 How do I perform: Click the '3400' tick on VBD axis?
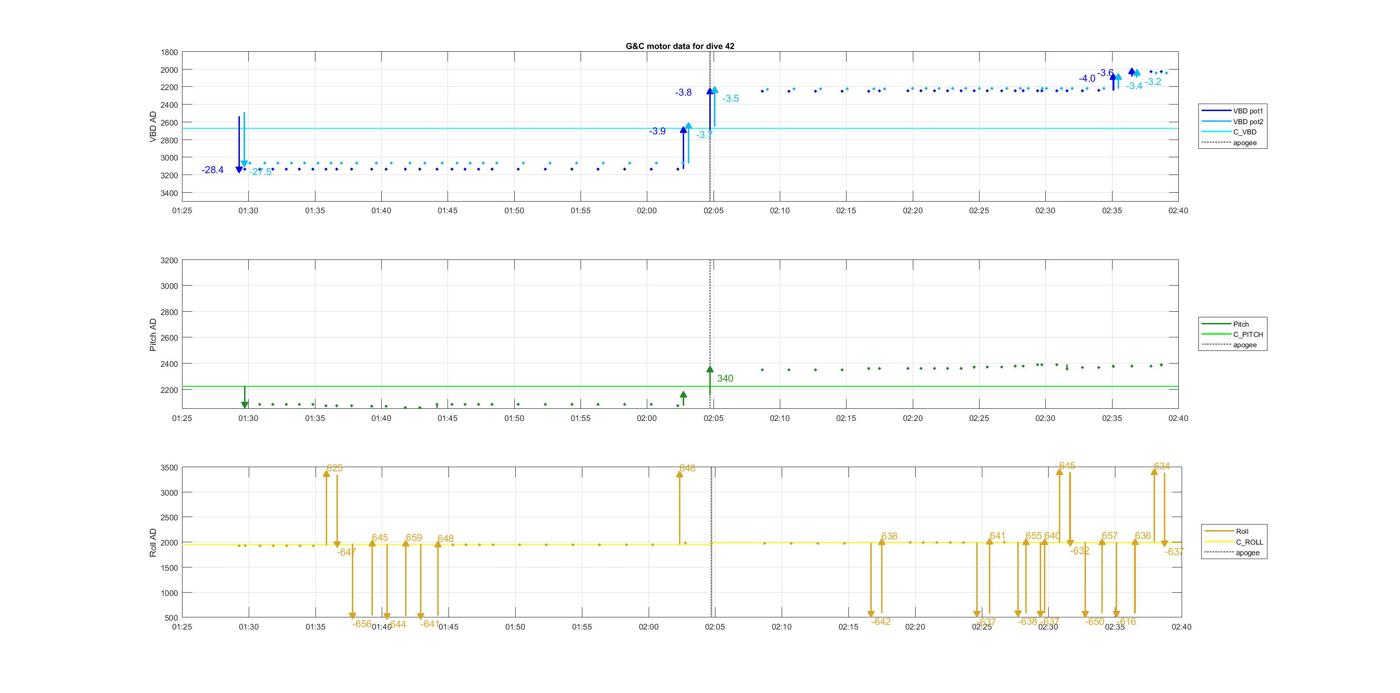(x=169, y=193)
